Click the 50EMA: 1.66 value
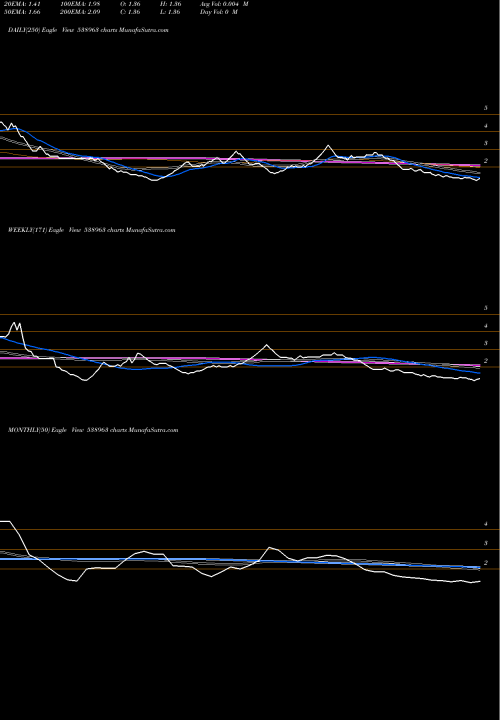This screenshot has width=500, height=720. [20, 11]
